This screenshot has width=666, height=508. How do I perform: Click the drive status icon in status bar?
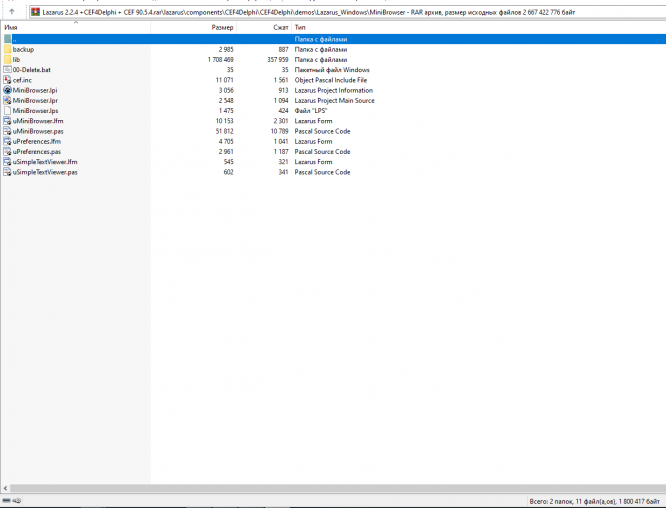11,501
